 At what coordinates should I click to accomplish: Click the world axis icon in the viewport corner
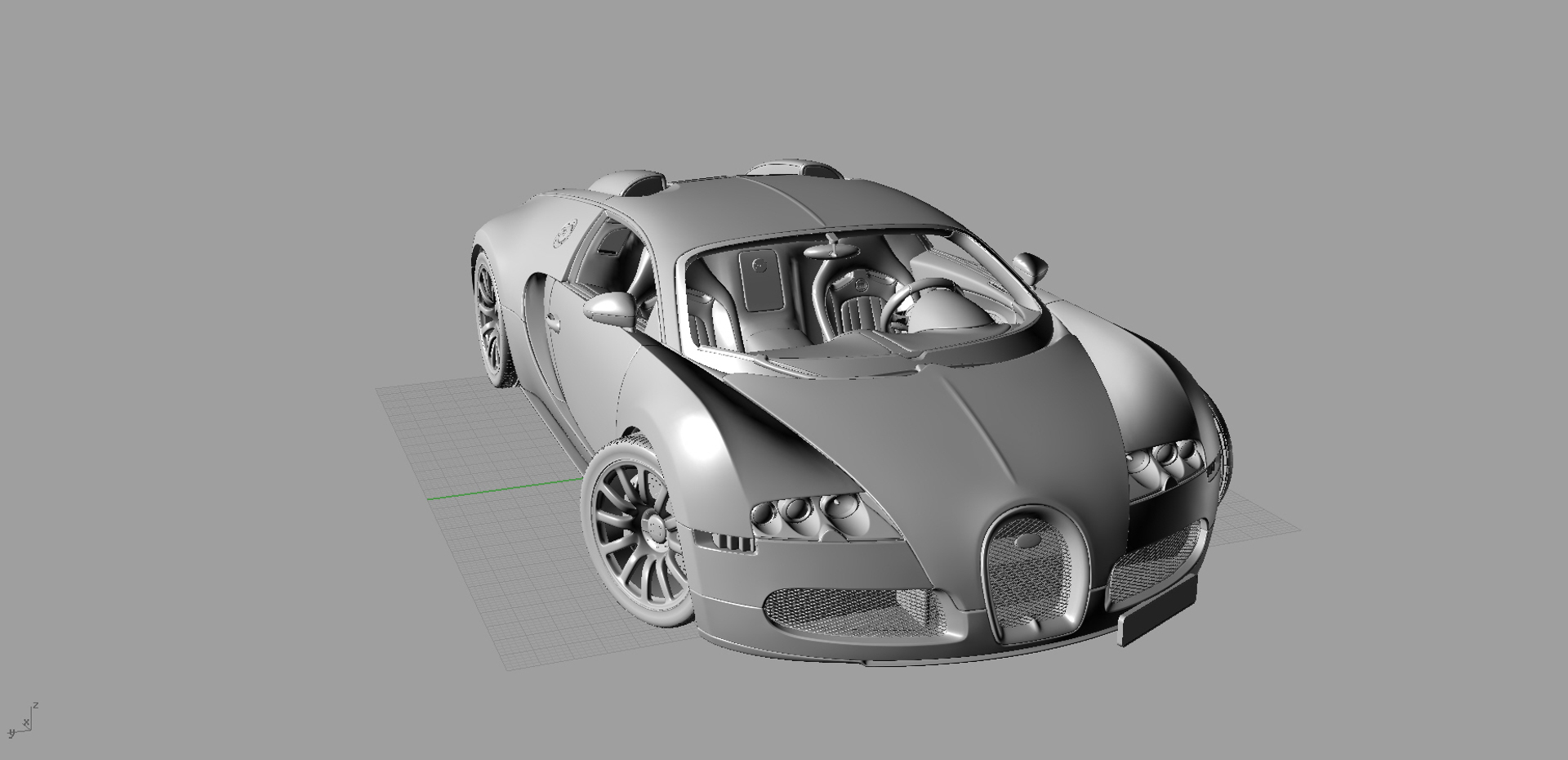pos(22,720)
